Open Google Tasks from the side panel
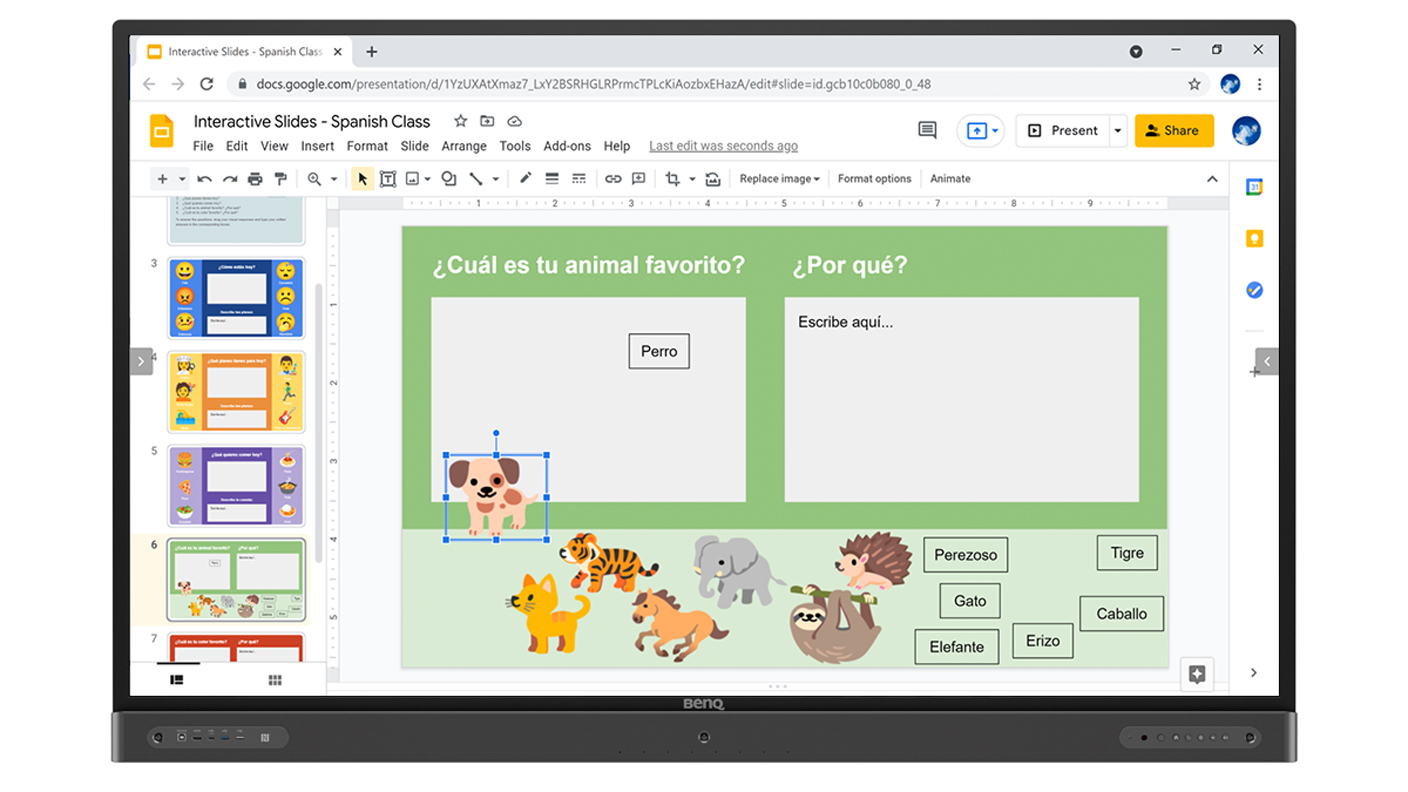 pyautogui.click(x=1254, y=290)
